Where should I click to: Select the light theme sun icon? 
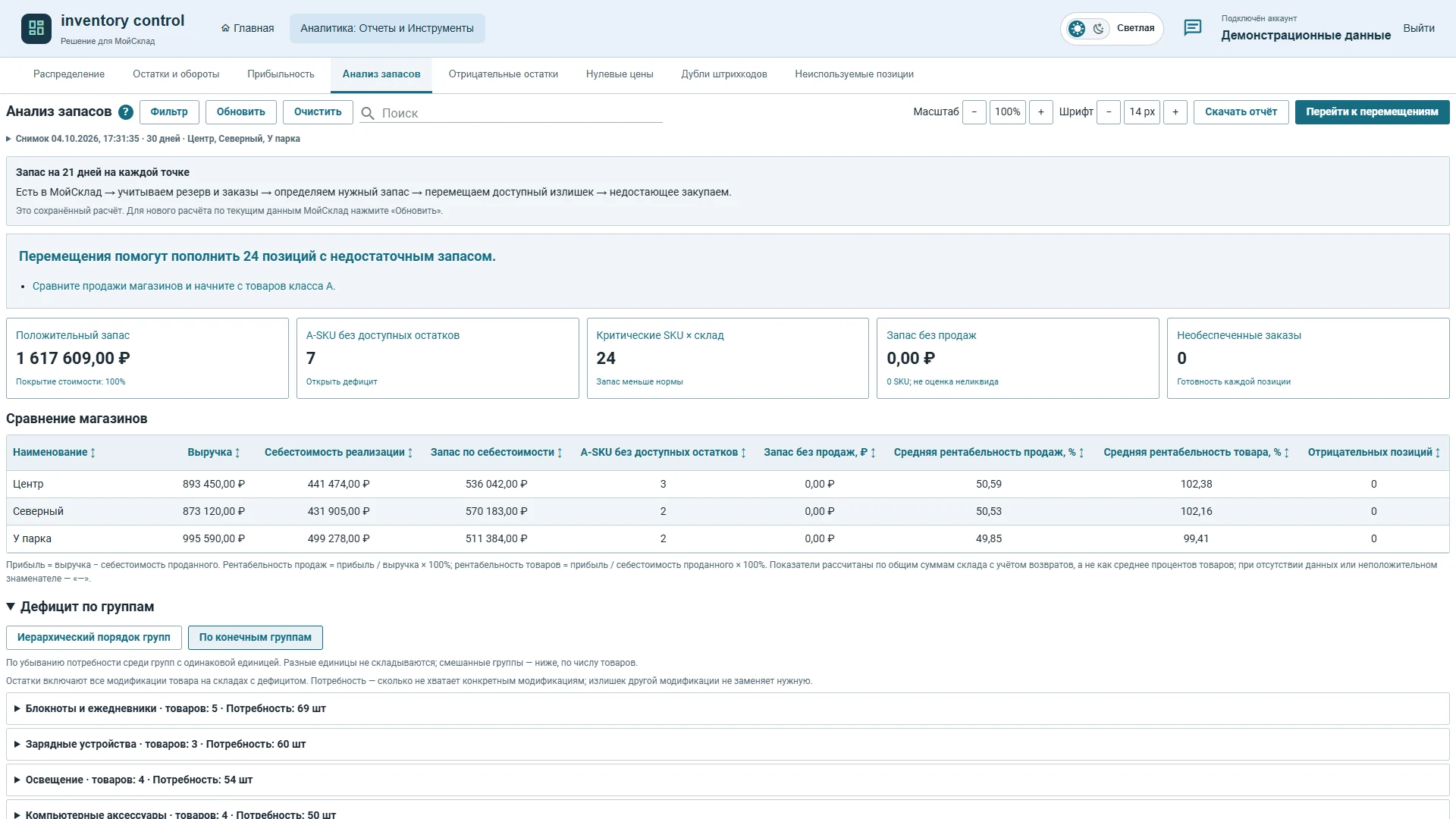(1077, 29)
